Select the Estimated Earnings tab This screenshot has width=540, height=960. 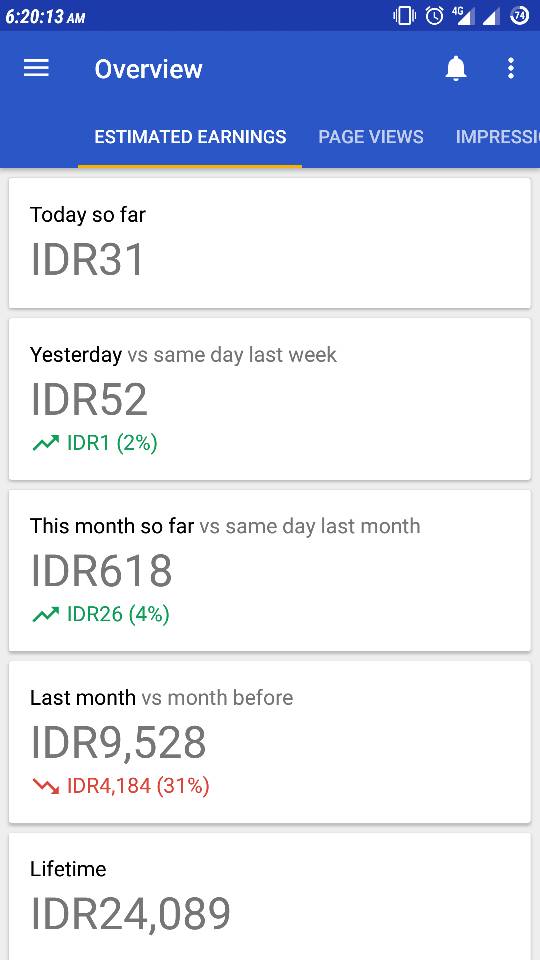190,137
